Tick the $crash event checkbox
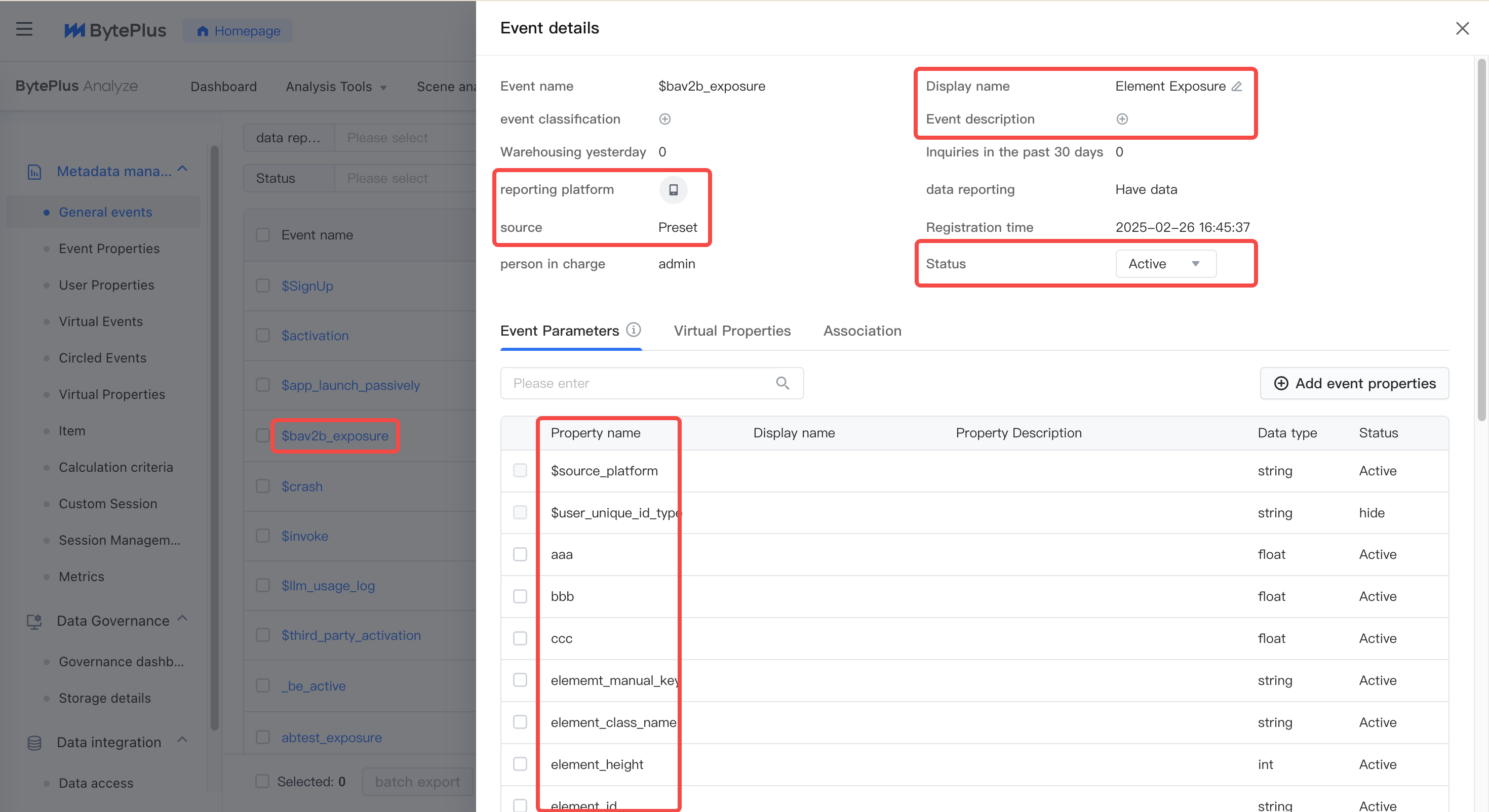Image resolution: width=1489 pixels, height=812 pixels. click(x=262, y=486)
